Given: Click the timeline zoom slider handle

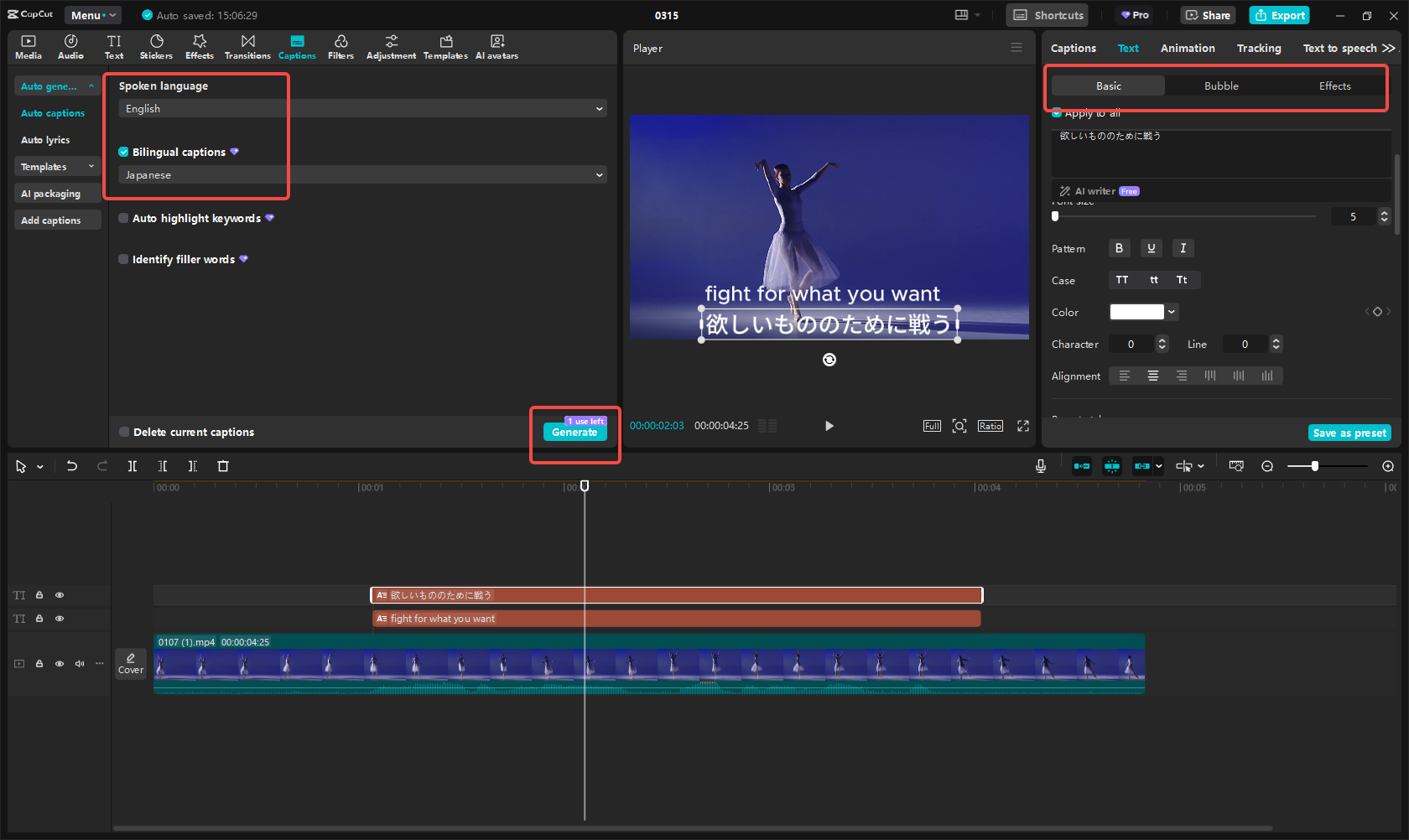Looking at the screenshot, I should [x=1315, y=466].
